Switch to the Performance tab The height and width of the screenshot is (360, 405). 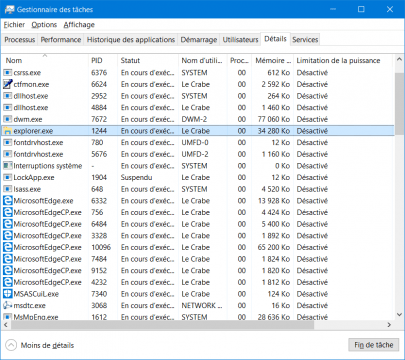click(x=61, y=40)
